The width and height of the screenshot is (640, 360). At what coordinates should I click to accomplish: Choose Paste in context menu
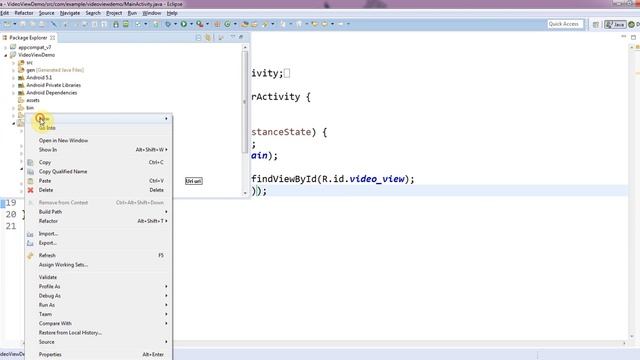pos(98,181)
